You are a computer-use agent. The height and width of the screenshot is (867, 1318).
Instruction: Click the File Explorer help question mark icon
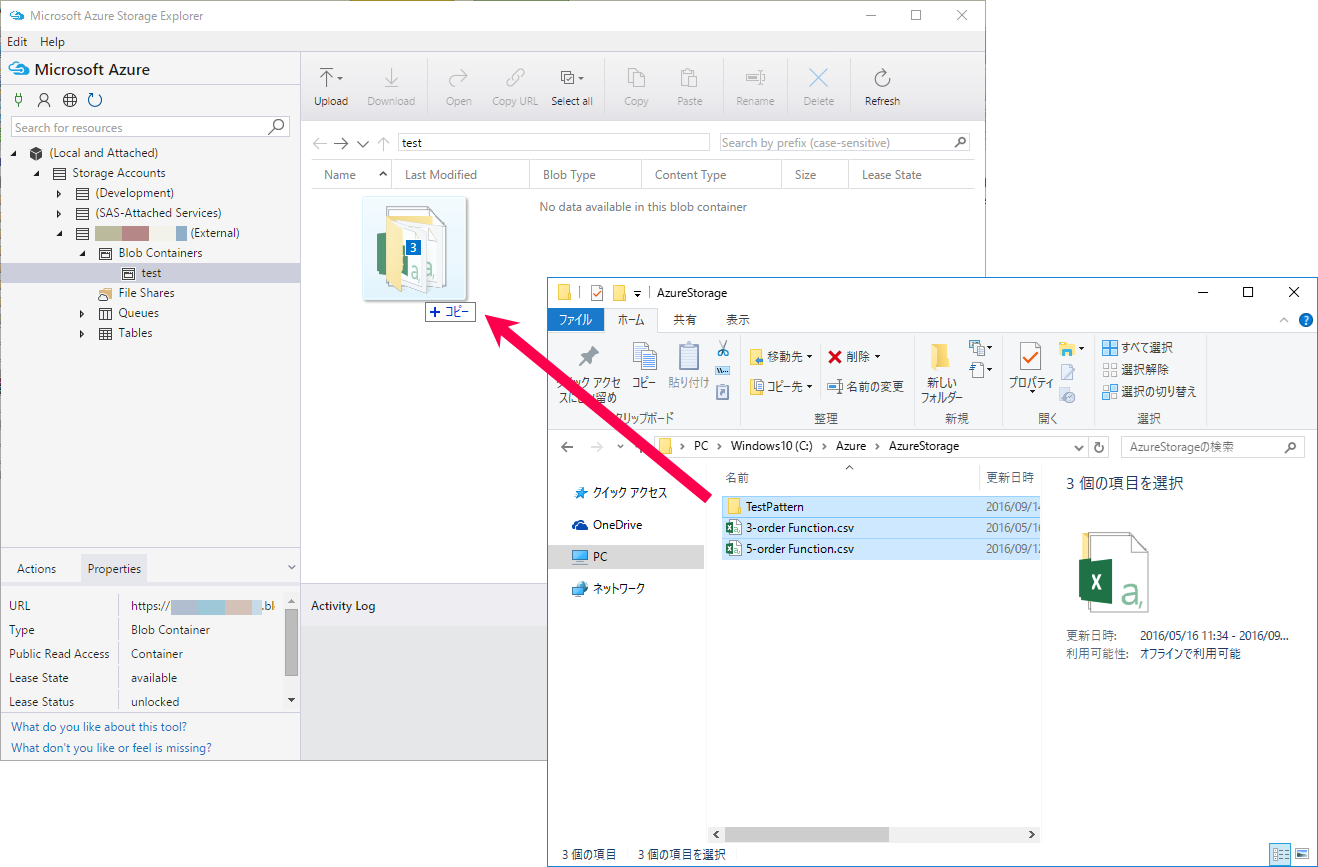tap(1305, 320)
